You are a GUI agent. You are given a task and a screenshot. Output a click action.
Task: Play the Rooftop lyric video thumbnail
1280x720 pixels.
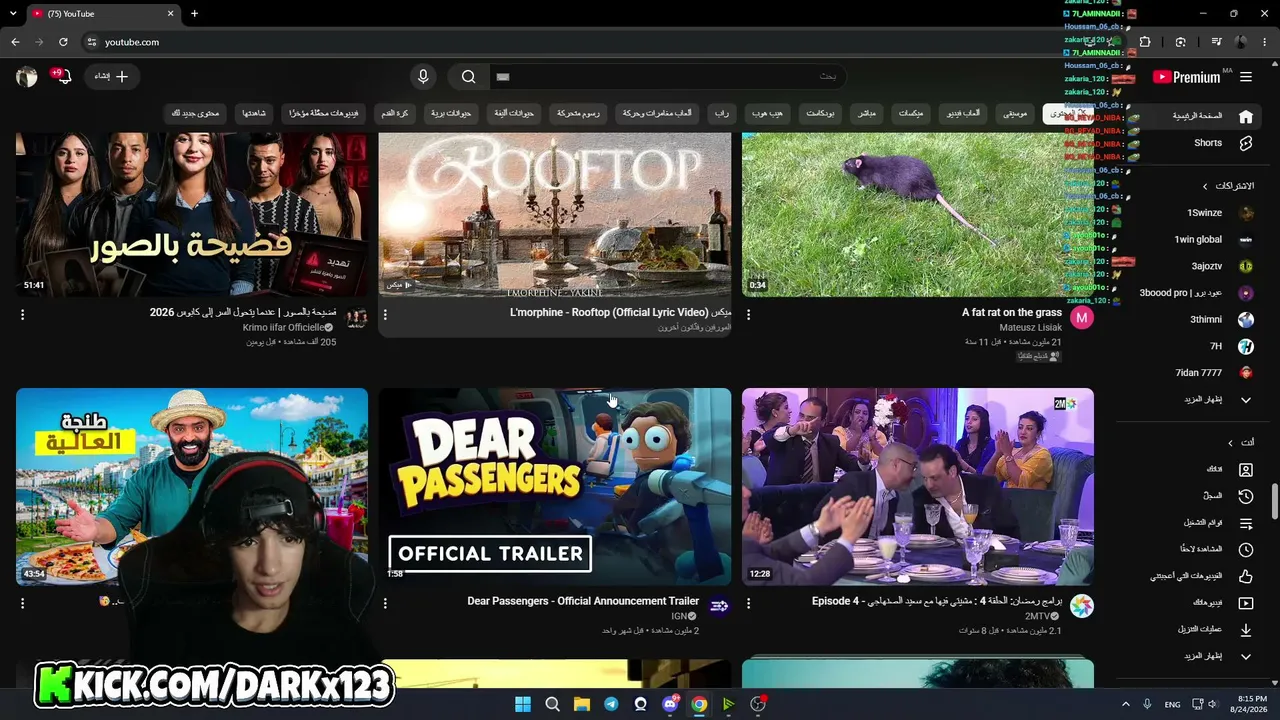point(555,215)
